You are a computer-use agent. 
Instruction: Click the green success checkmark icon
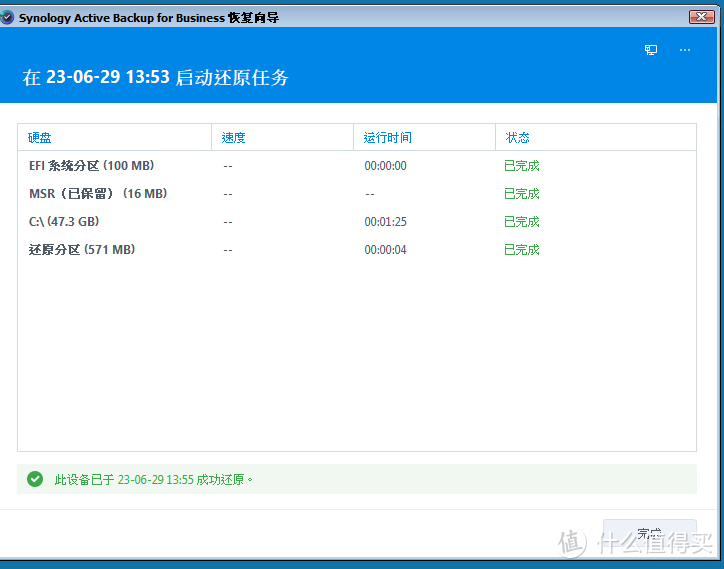coord(35,479)
